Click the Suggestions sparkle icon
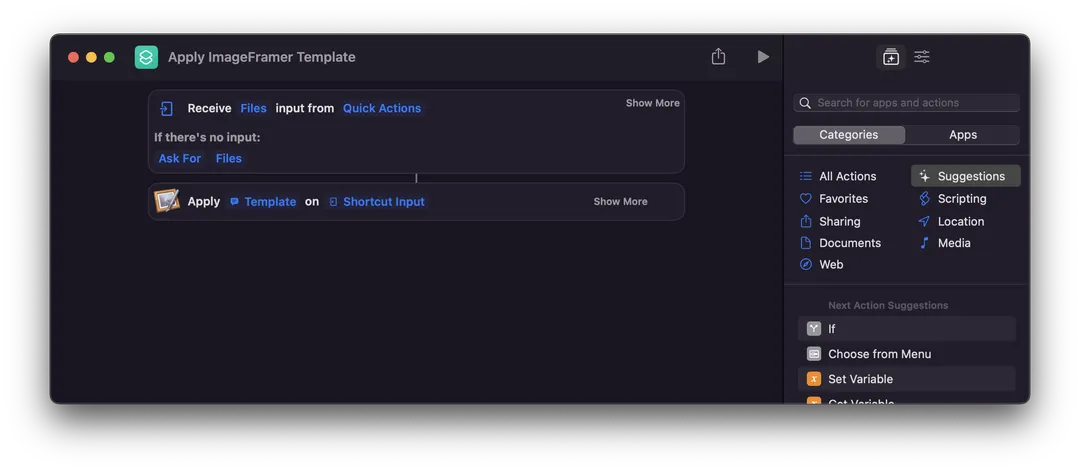Screen dimensions: 1080x470 924,176
